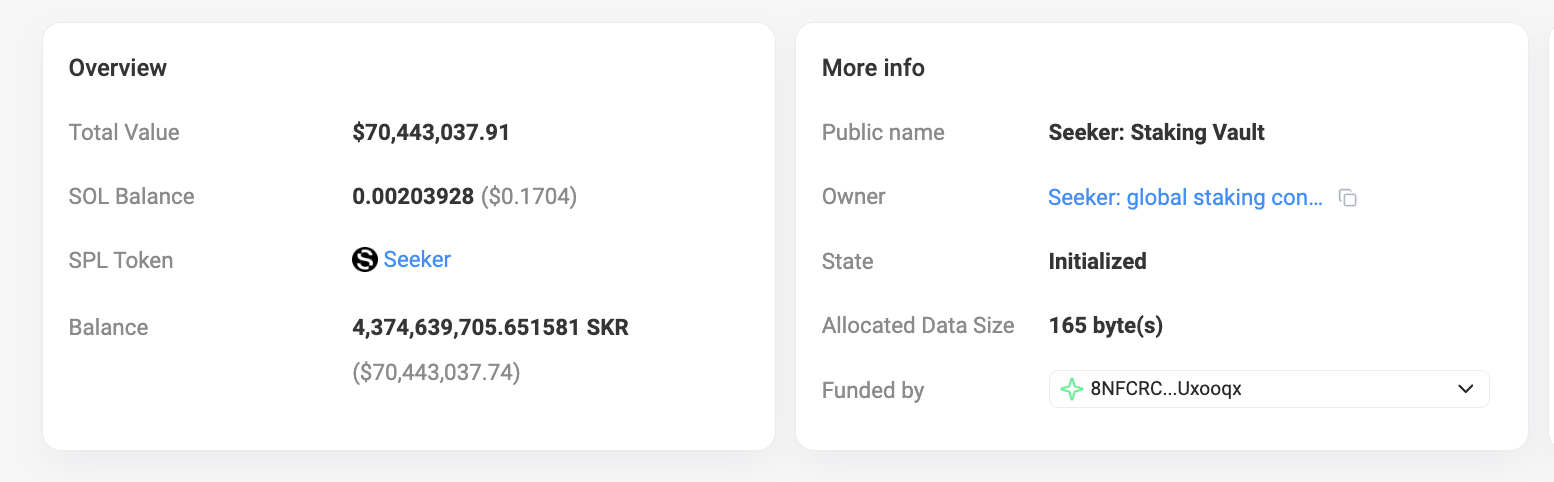Screen dimensions: 1554x482
Task: Expand the Funded by dropdown chevron
Action: click(1466, 389)
